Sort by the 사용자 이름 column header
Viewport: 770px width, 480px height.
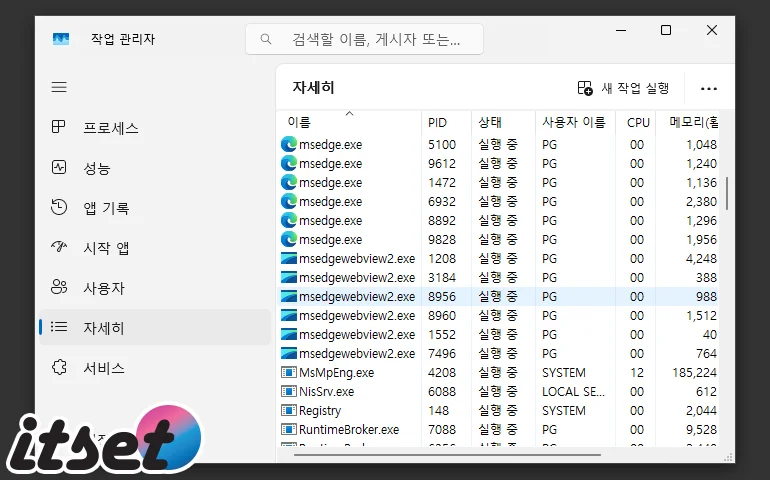pyautogui.click(x=575, y=122)
